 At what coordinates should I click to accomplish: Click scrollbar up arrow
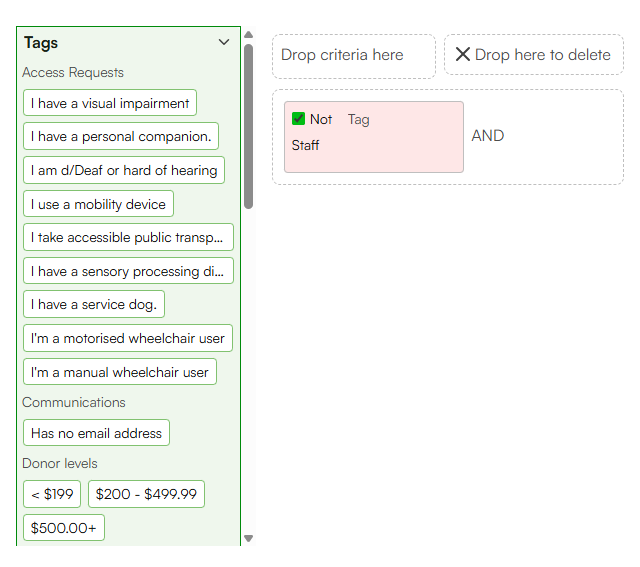point(248,35)
